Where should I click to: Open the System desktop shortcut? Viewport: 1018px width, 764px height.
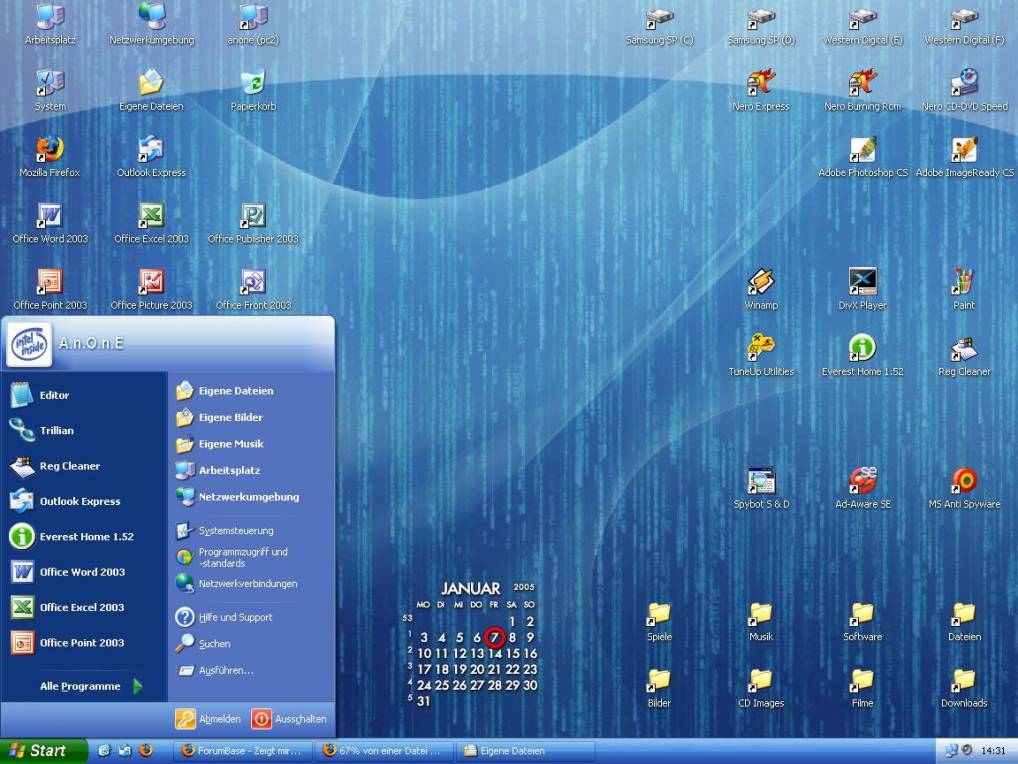point(50,90)
